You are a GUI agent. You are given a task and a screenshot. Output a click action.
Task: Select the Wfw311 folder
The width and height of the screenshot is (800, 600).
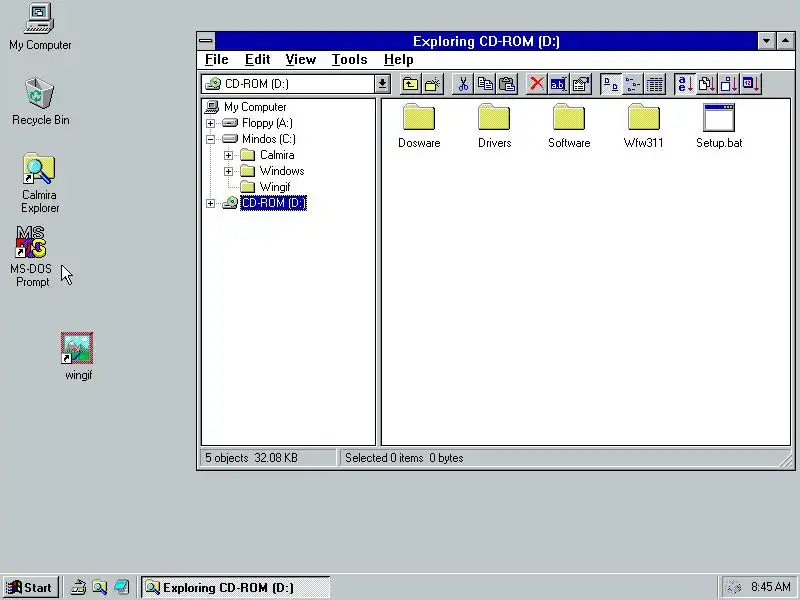point(643,126)
